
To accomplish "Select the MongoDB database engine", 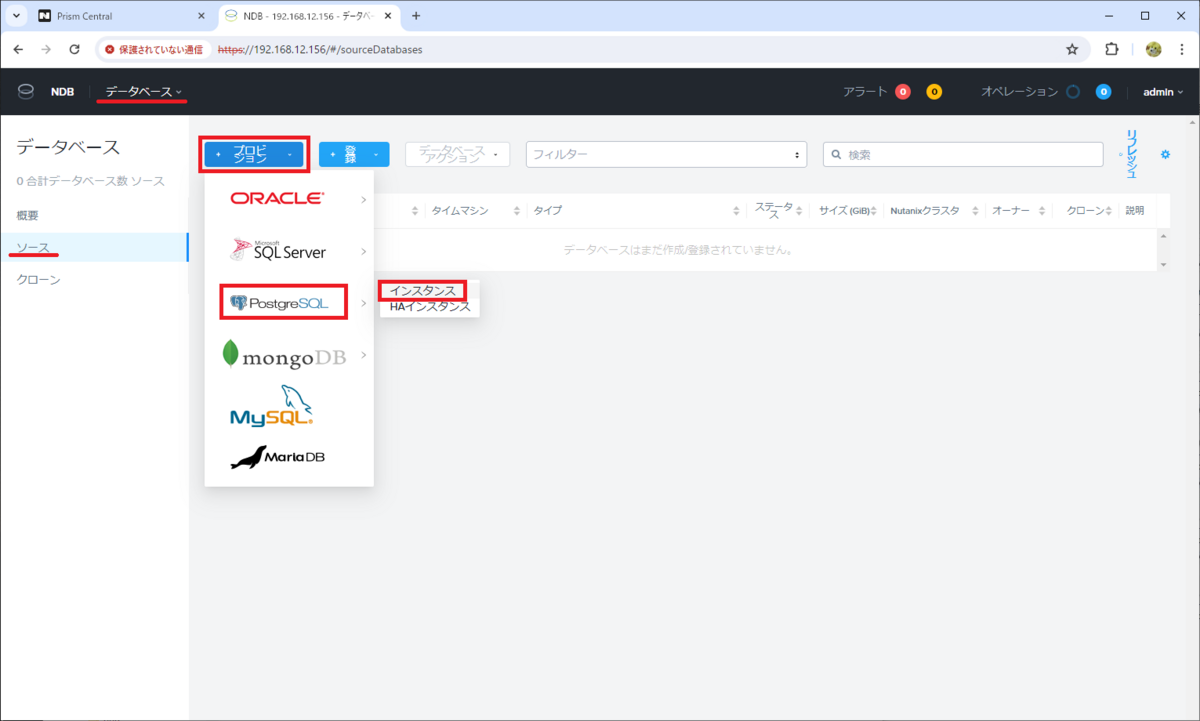I will pyautogui.click(x=283, y=355).
